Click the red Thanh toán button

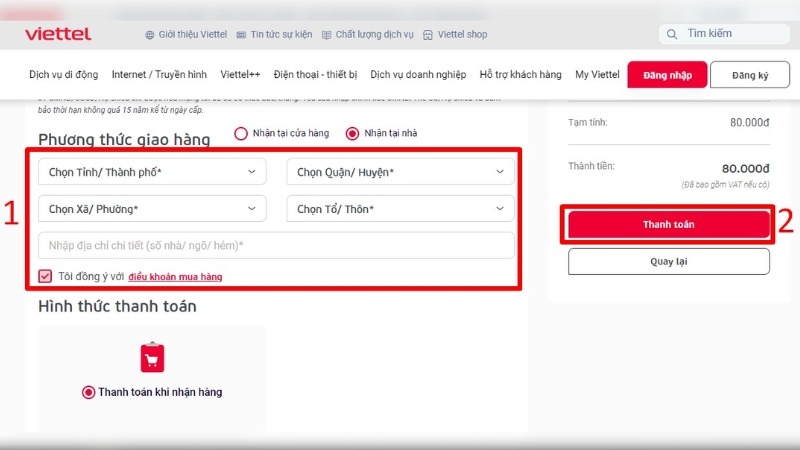point(669,224)
